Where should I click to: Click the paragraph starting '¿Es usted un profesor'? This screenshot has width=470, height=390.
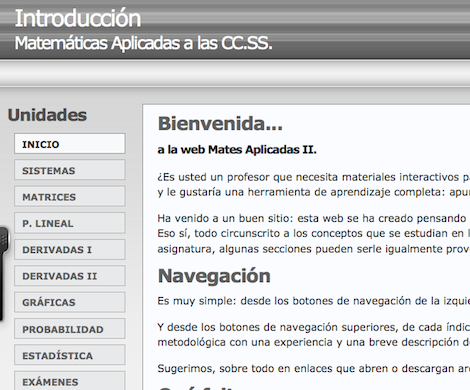tap(314, 184)
